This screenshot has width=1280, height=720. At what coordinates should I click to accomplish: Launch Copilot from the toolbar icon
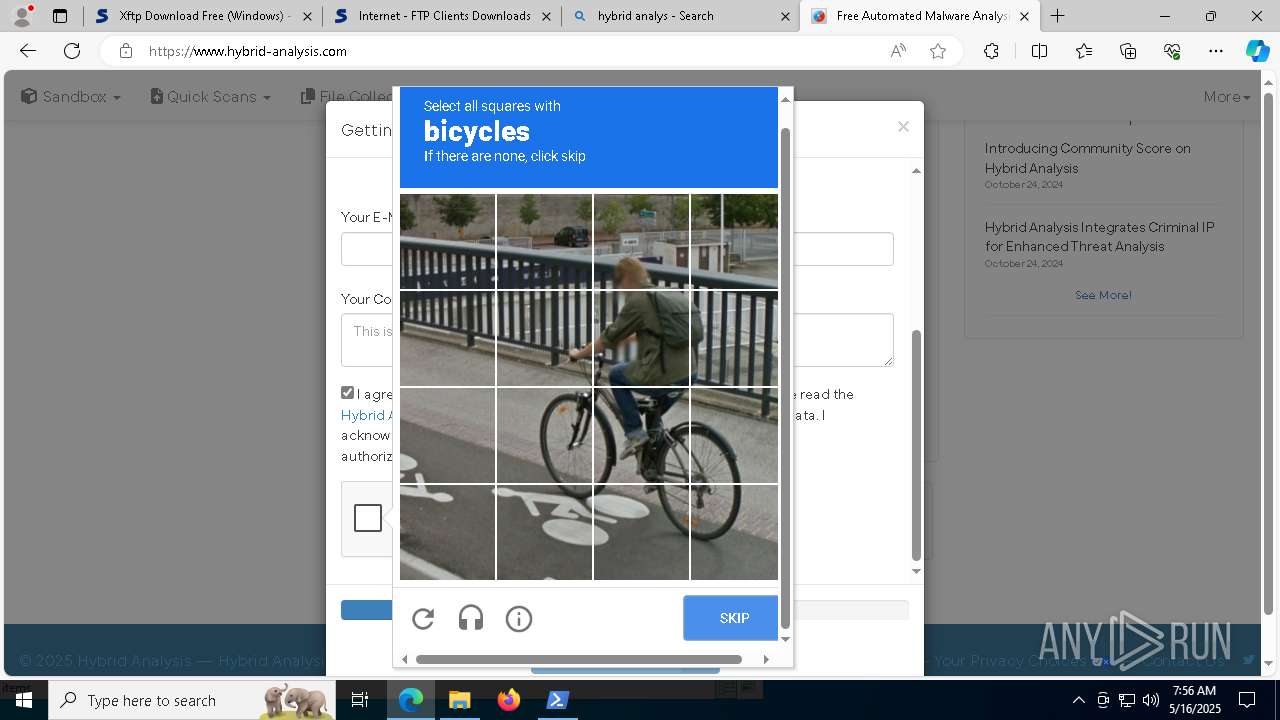pyautogui.click(x=1257, y=51)
